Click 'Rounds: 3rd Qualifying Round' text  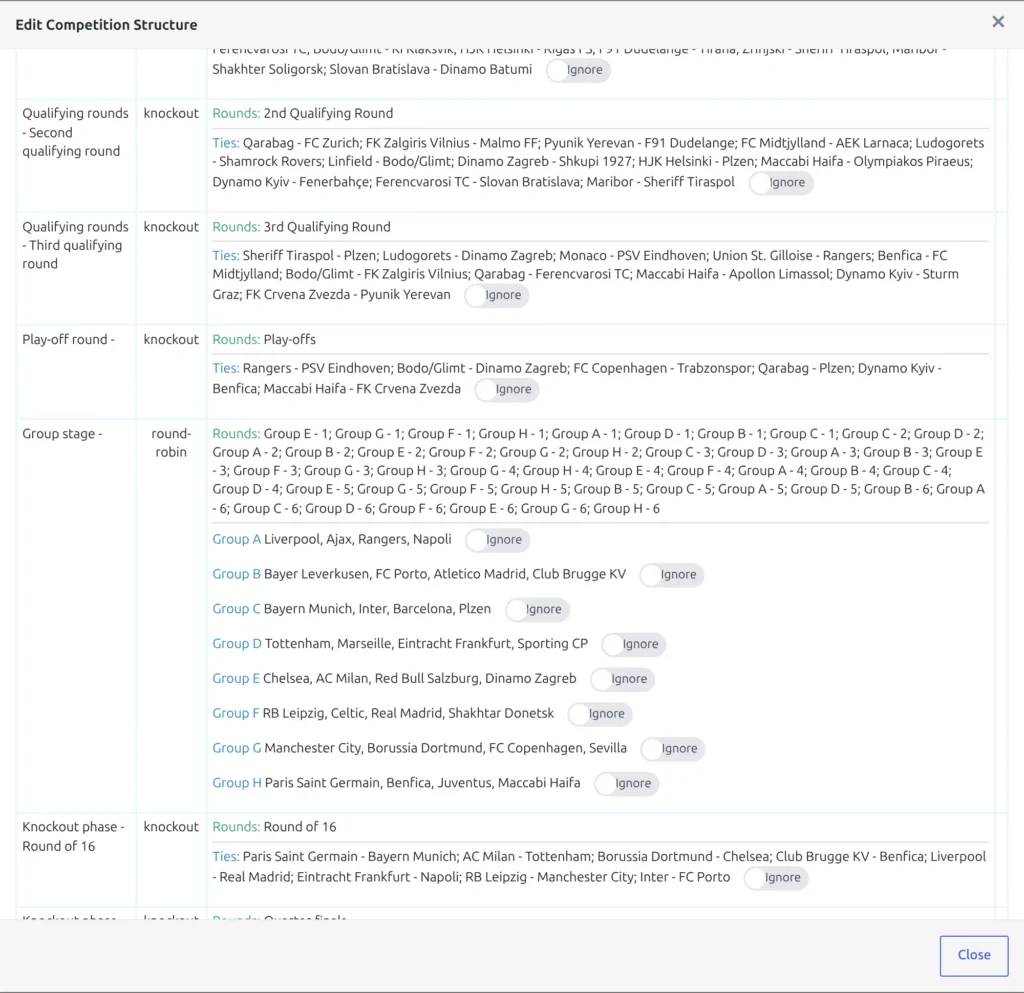[x=301, y=227]
